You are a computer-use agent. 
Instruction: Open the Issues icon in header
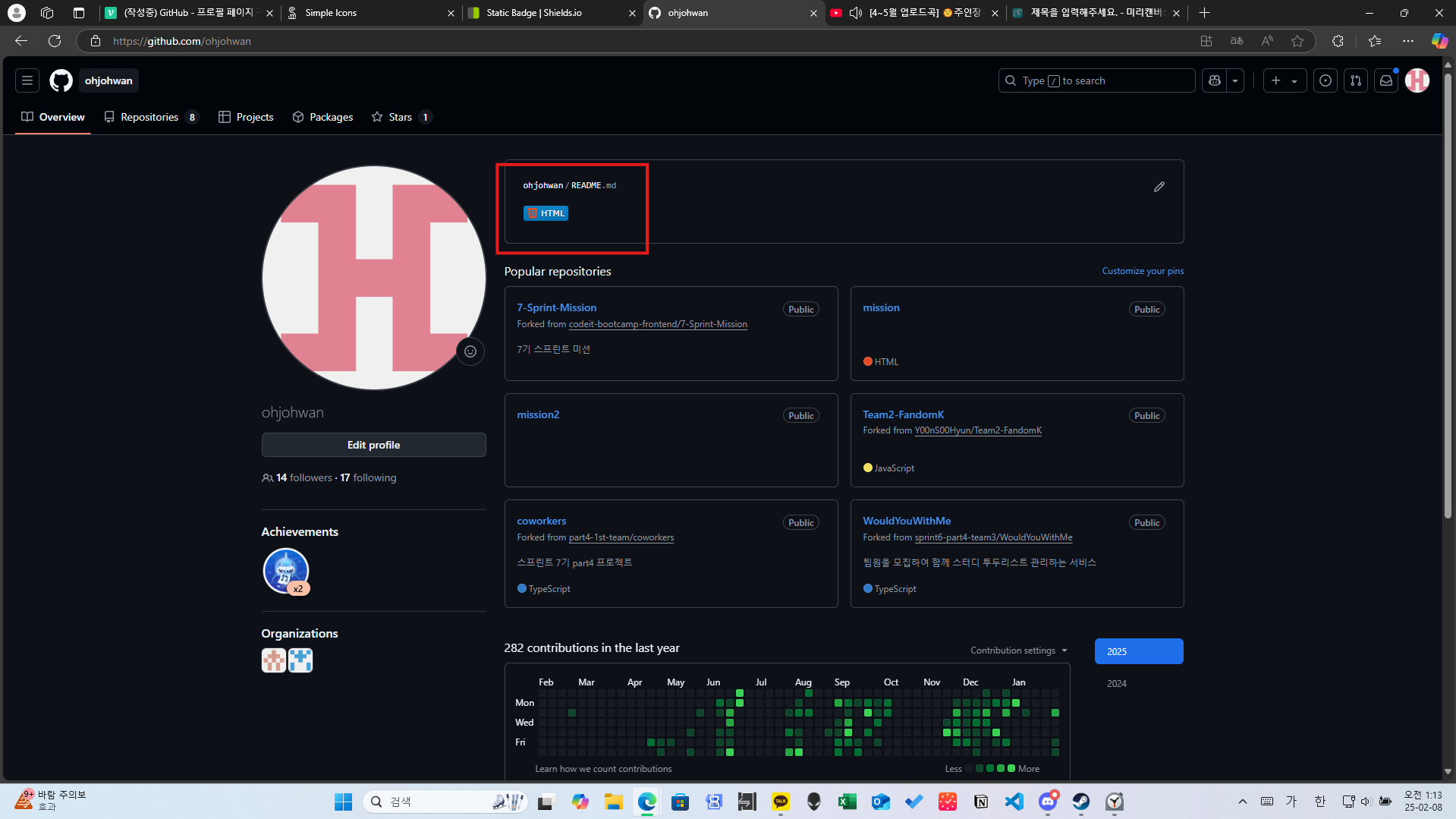[1325, 80]
